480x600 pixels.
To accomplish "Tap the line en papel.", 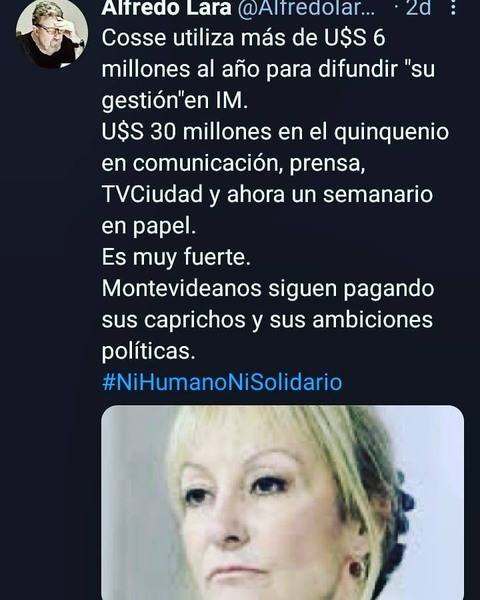I will [149, 227].
